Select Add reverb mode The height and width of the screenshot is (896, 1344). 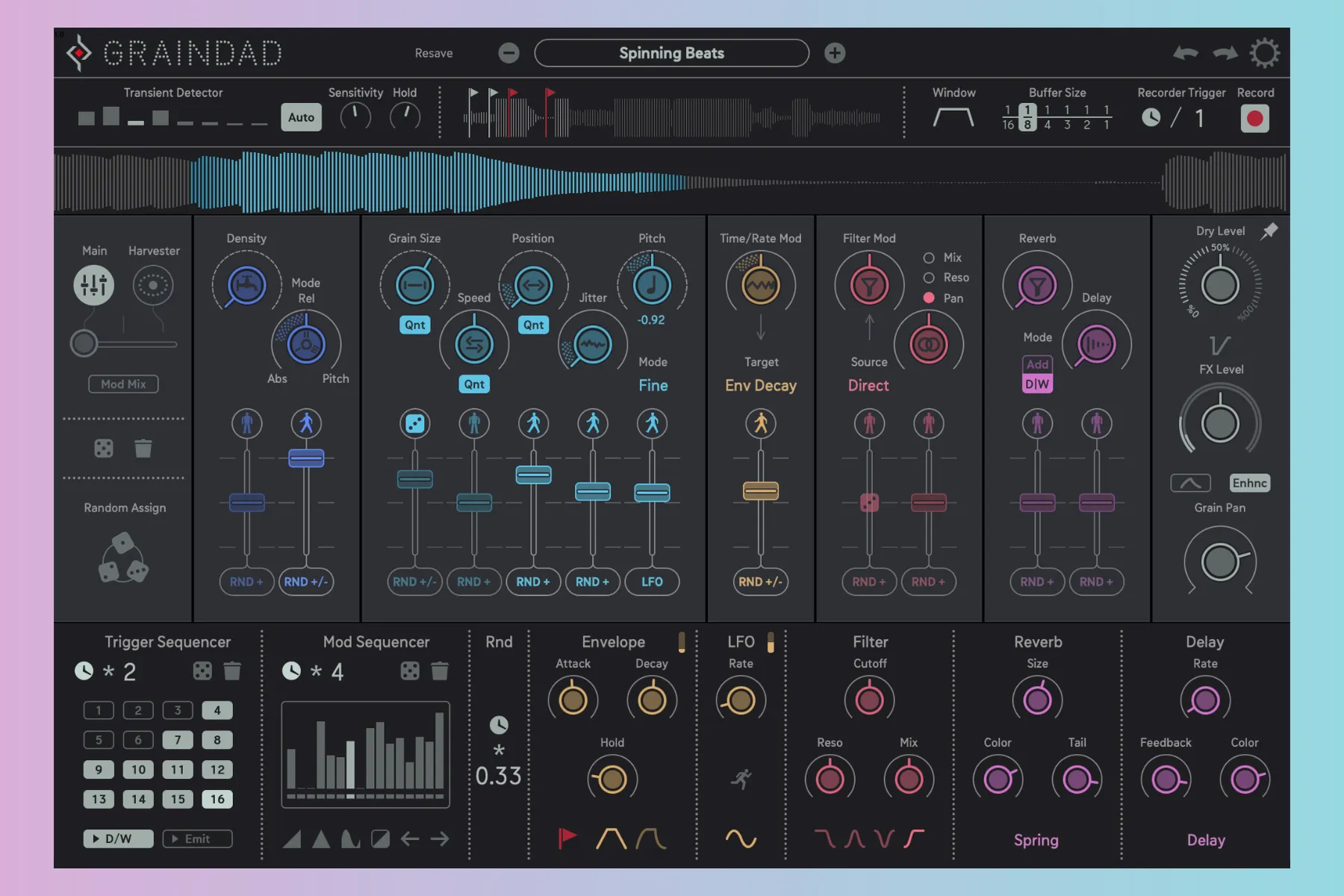(x=1037, y=364)
